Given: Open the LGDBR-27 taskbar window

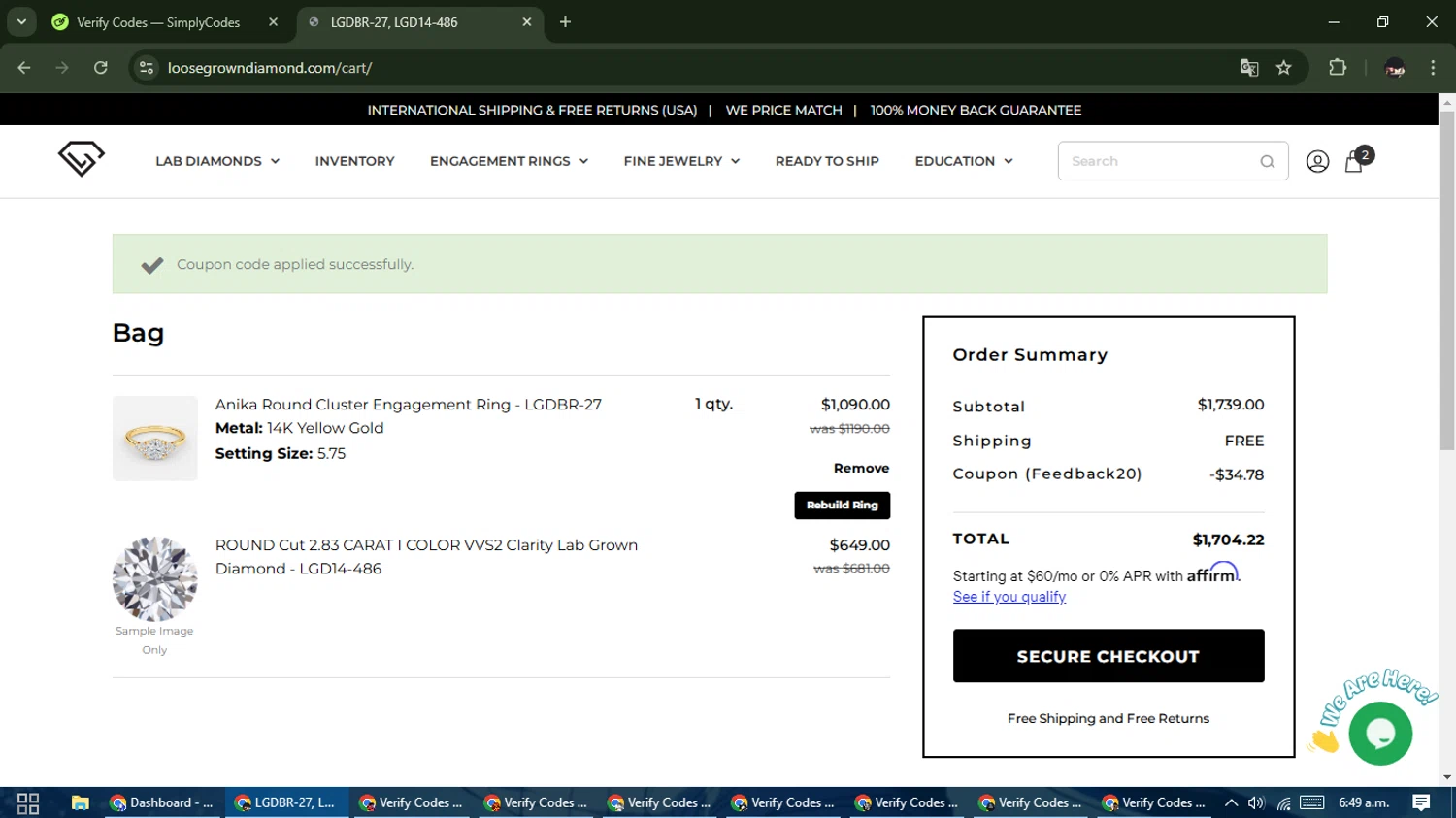Looking at the screenshot, I should point(286,803).
